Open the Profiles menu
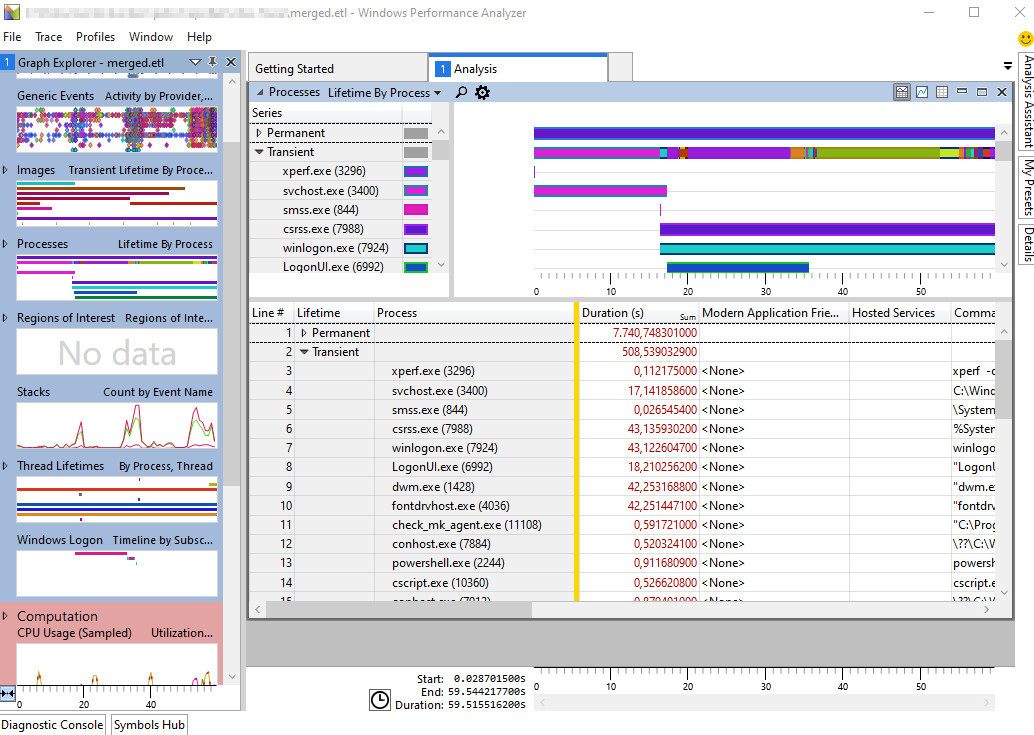 pos(95,37)
